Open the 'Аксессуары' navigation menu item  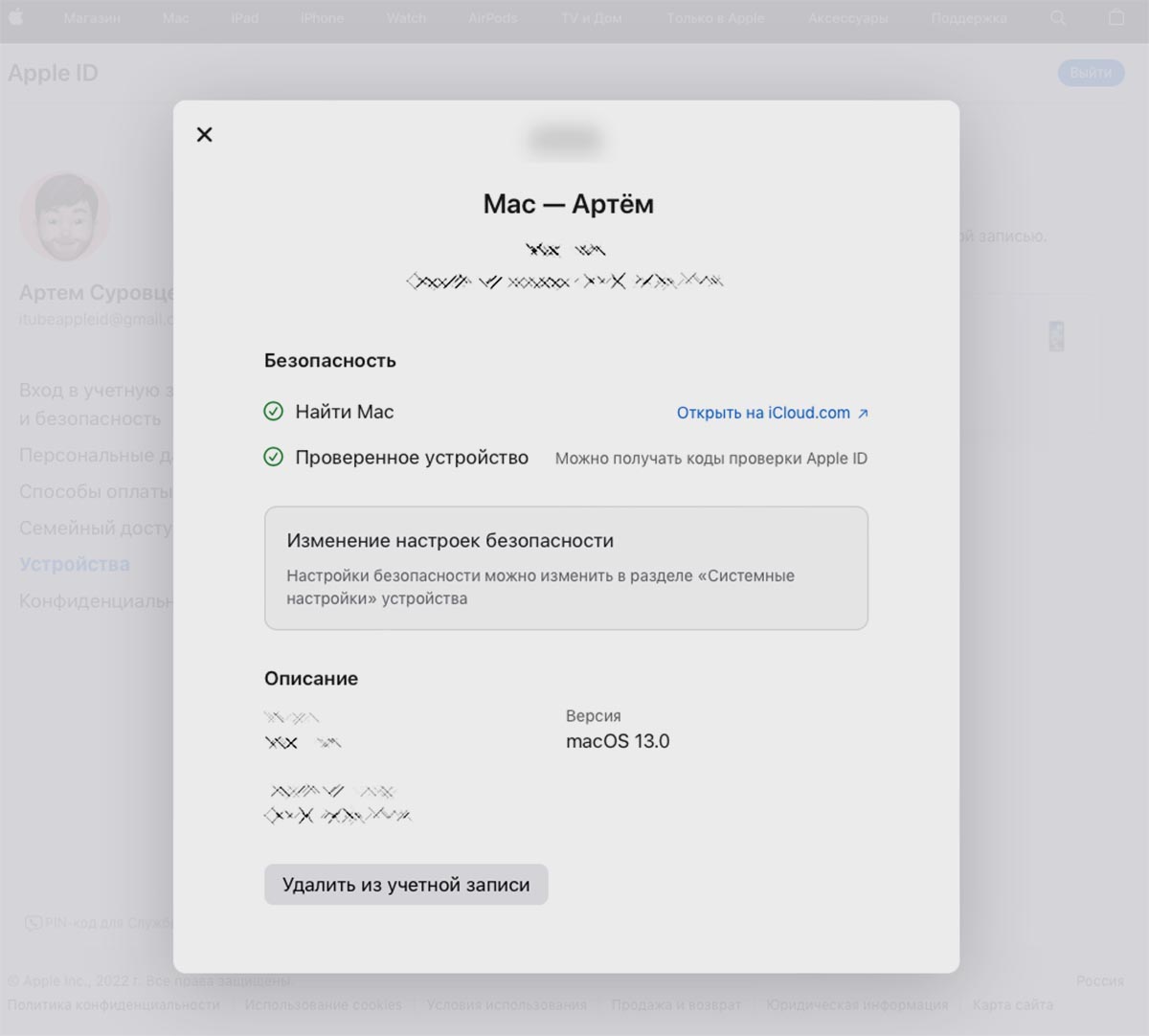tap(848, 18)
